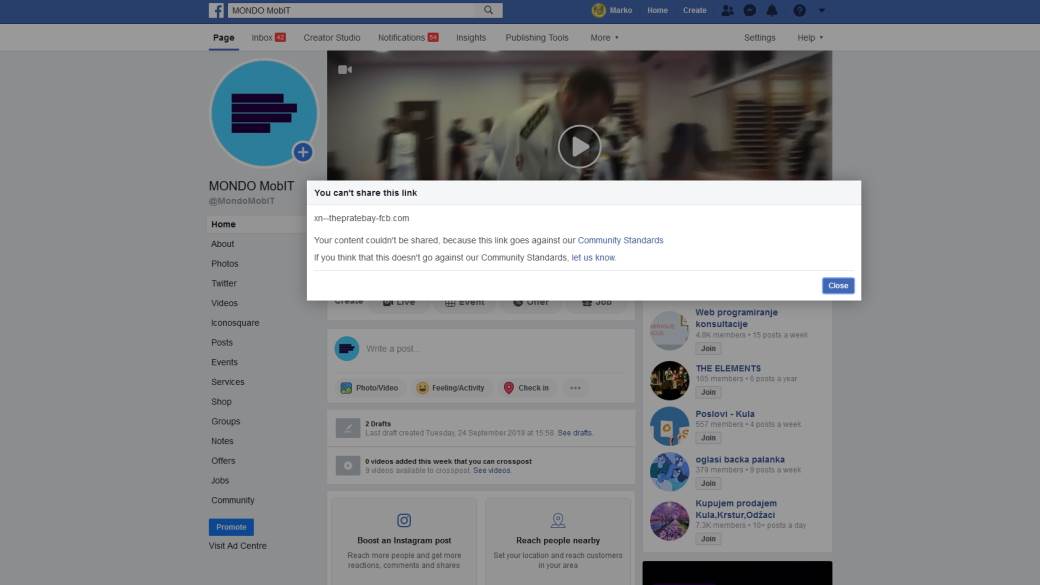Open the Messenger icon in top bar

(749, 10)
